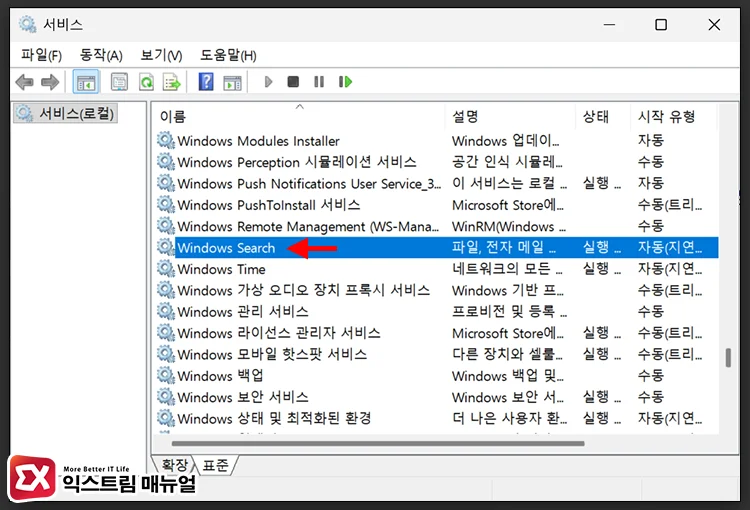The height and width of the screenshot is (510, 750).
Task: Pause the service with the pause icon
Action: tap(319, 82)
